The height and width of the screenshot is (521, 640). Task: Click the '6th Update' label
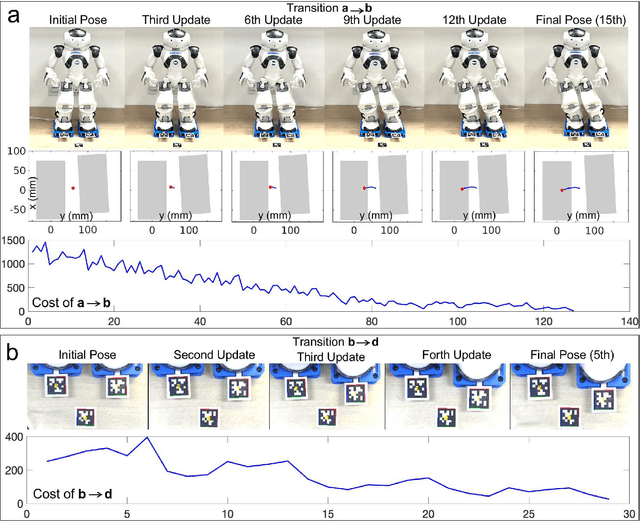(x=273, y=20)
